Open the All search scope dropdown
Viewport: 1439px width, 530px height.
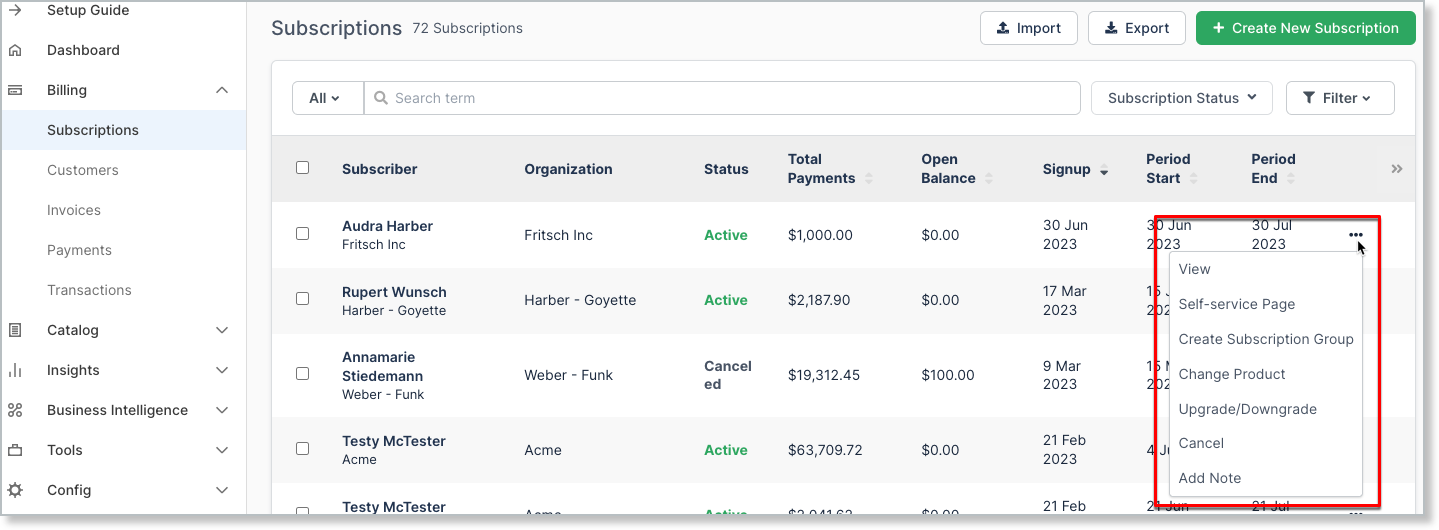point(326,98)
